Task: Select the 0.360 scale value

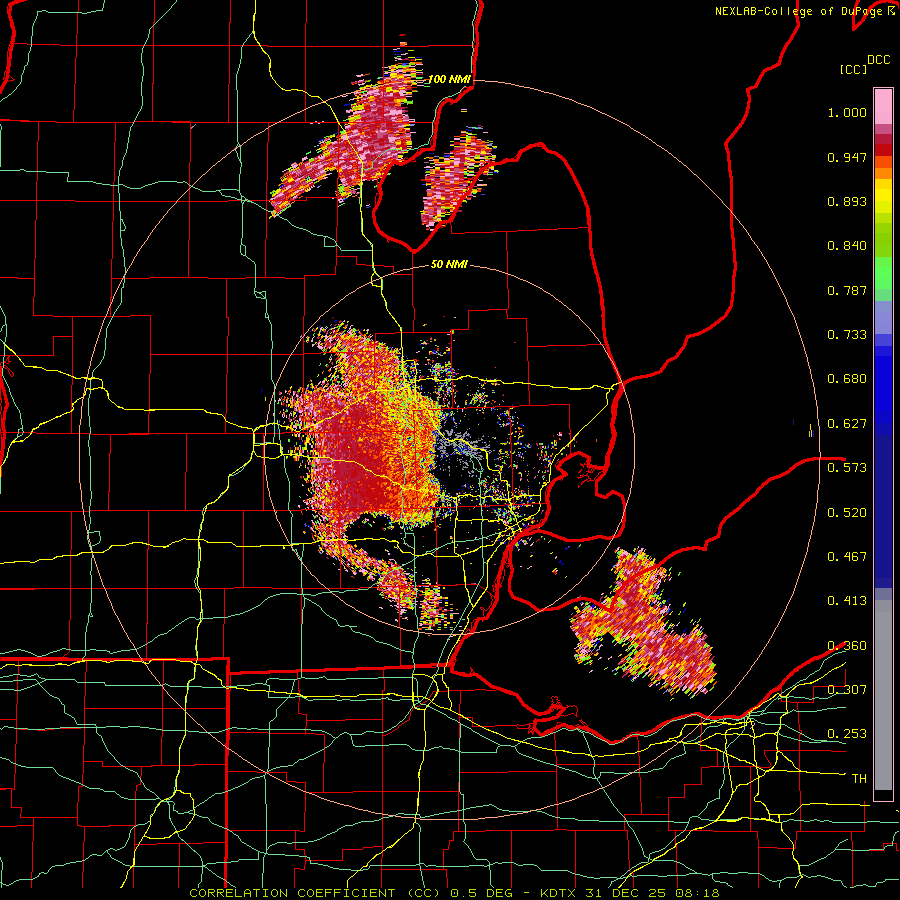Action: pyautogui.click(x=847, y=645)
